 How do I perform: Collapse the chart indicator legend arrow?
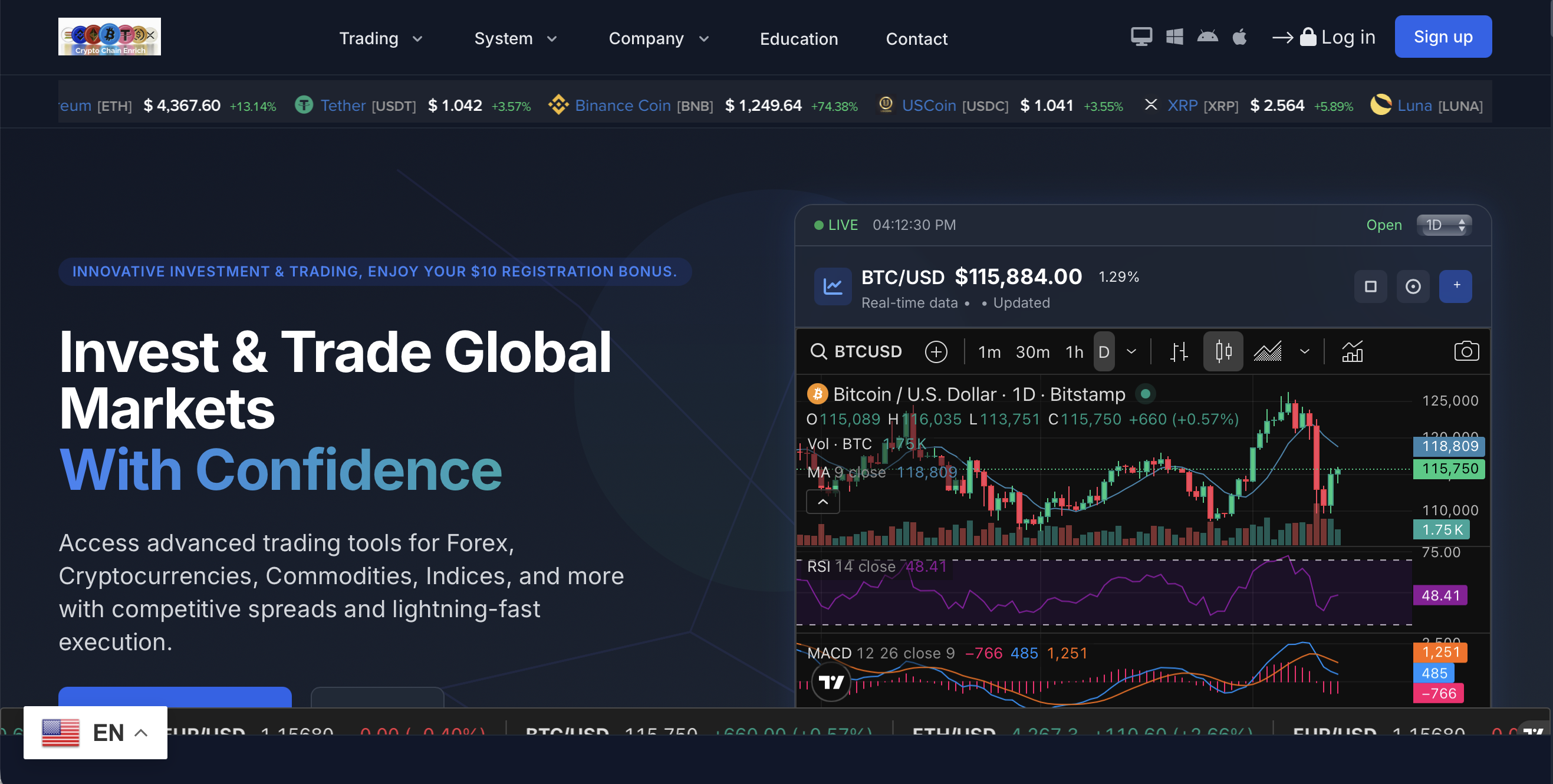pyautogui.click(x=822, y=502)
